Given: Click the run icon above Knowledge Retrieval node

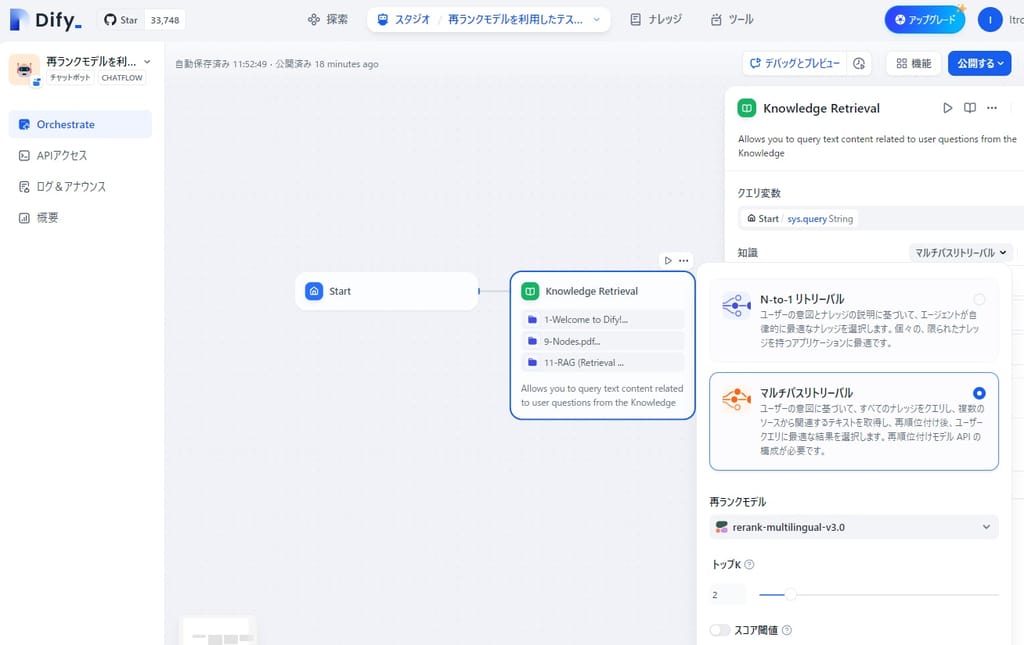Looking at the screenshot, I should [668, 261].
